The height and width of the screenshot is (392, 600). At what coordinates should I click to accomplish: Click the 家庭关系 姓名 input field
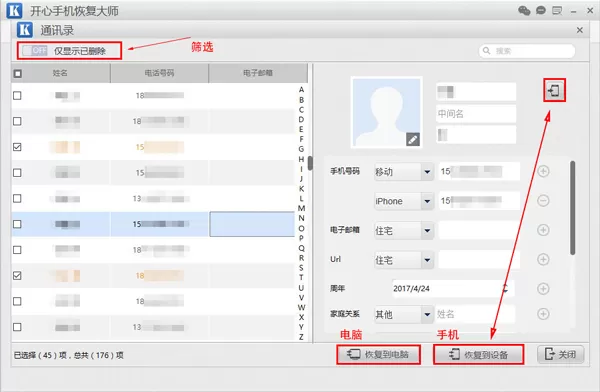pos(475,314)
